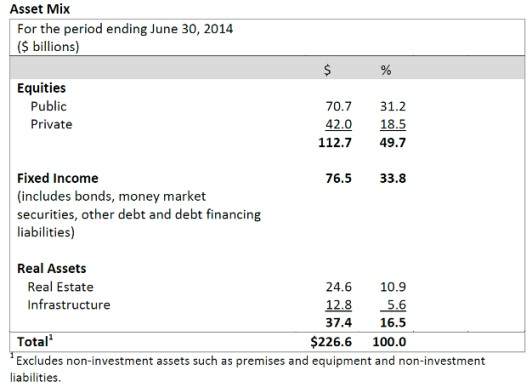Click the % column header
Image resolution: width=532 pixels, height=387 pixels.
pyautogui.click(x=386, y=70)
